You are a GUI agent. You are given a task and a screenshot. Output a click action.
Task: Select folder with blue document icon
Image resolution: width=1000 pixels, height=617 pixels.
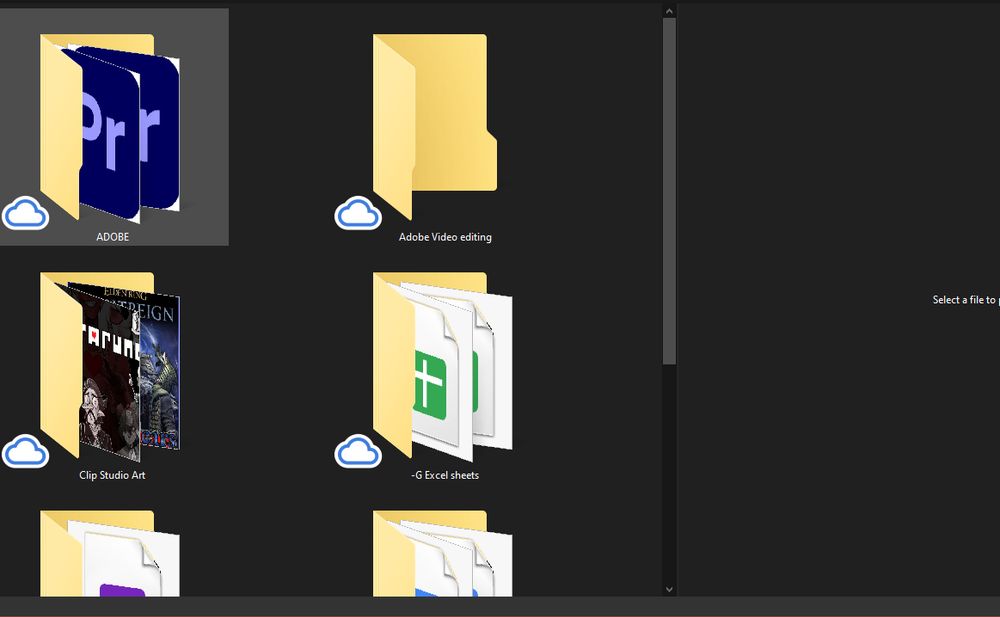pos(443,553)
